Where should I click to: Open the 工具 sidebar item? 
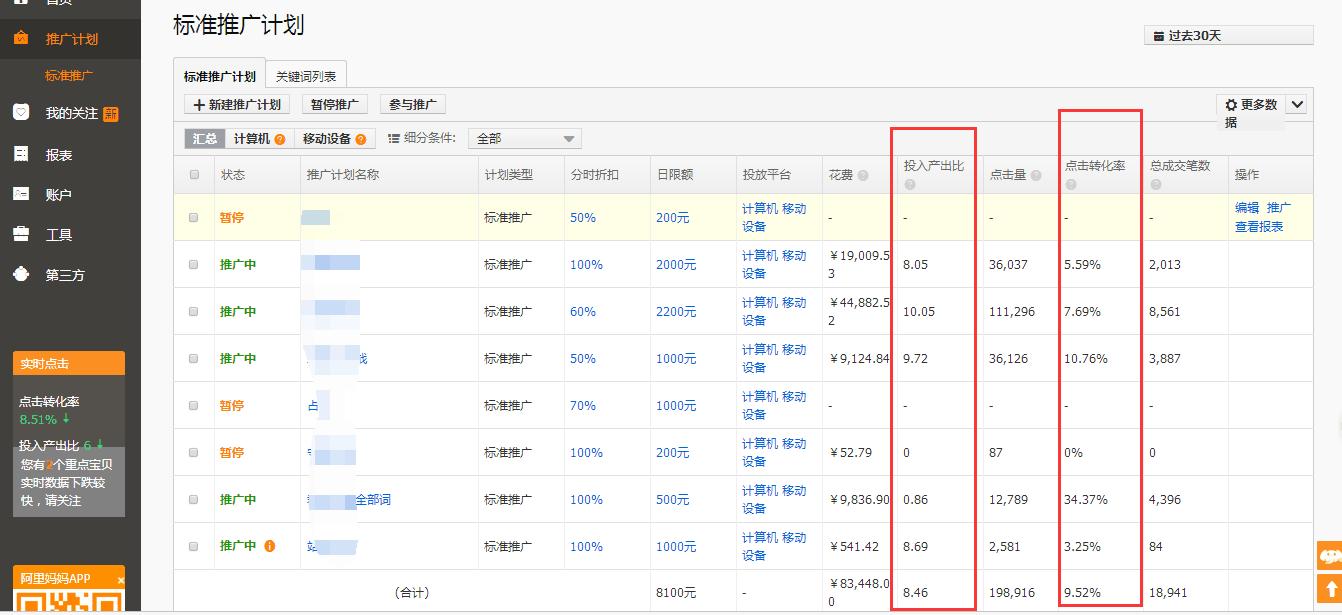pos(60,232)
